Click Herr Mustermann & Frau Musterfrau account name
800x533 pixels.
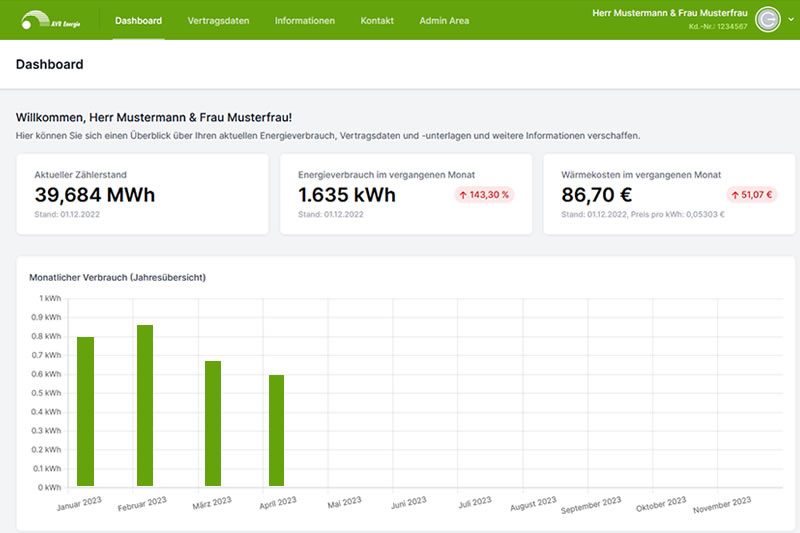670,13
